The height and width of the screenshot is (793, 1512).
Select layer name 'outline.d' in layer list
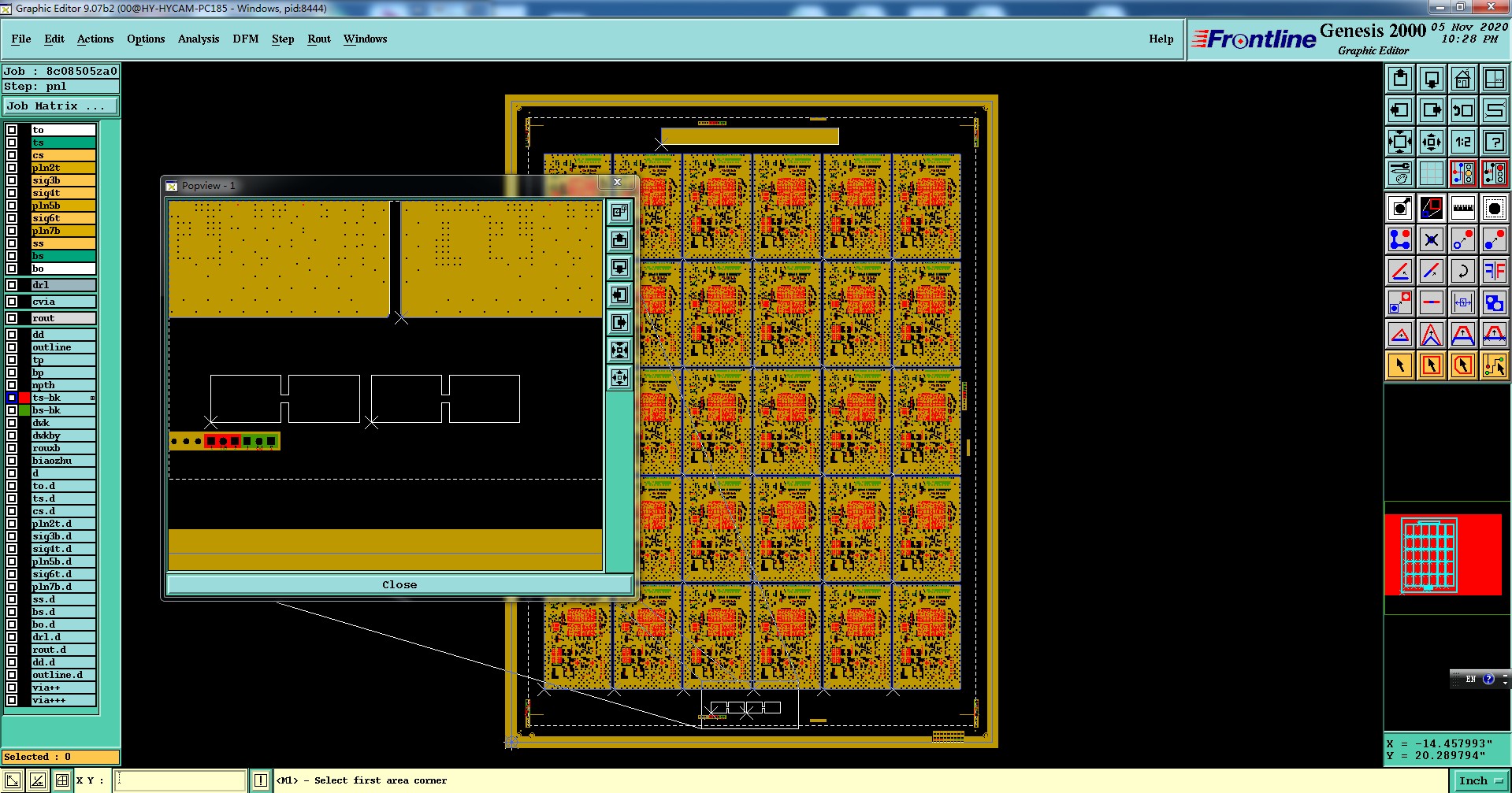(63, 675)
